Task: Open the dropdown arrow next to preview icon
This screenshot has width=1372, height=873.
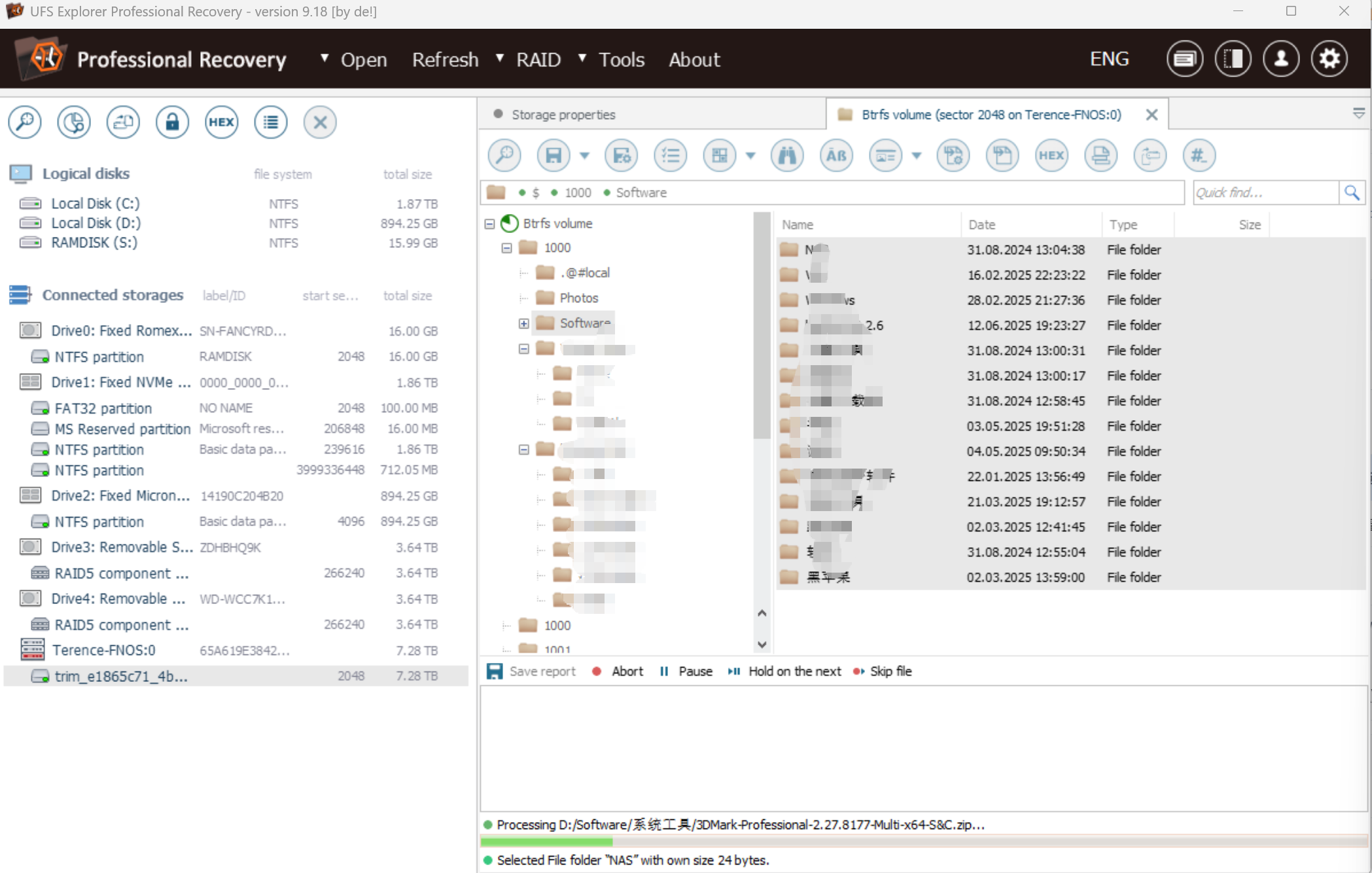Action: pyautogui.click(x=917, y=156)
